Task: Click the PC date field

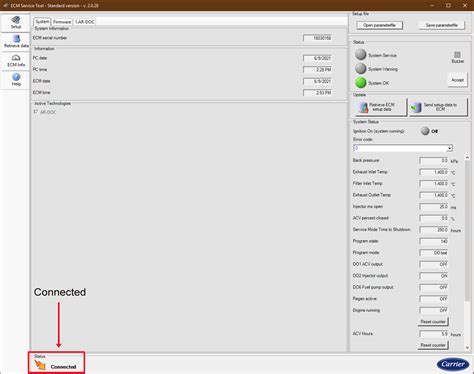Action: 317,58
